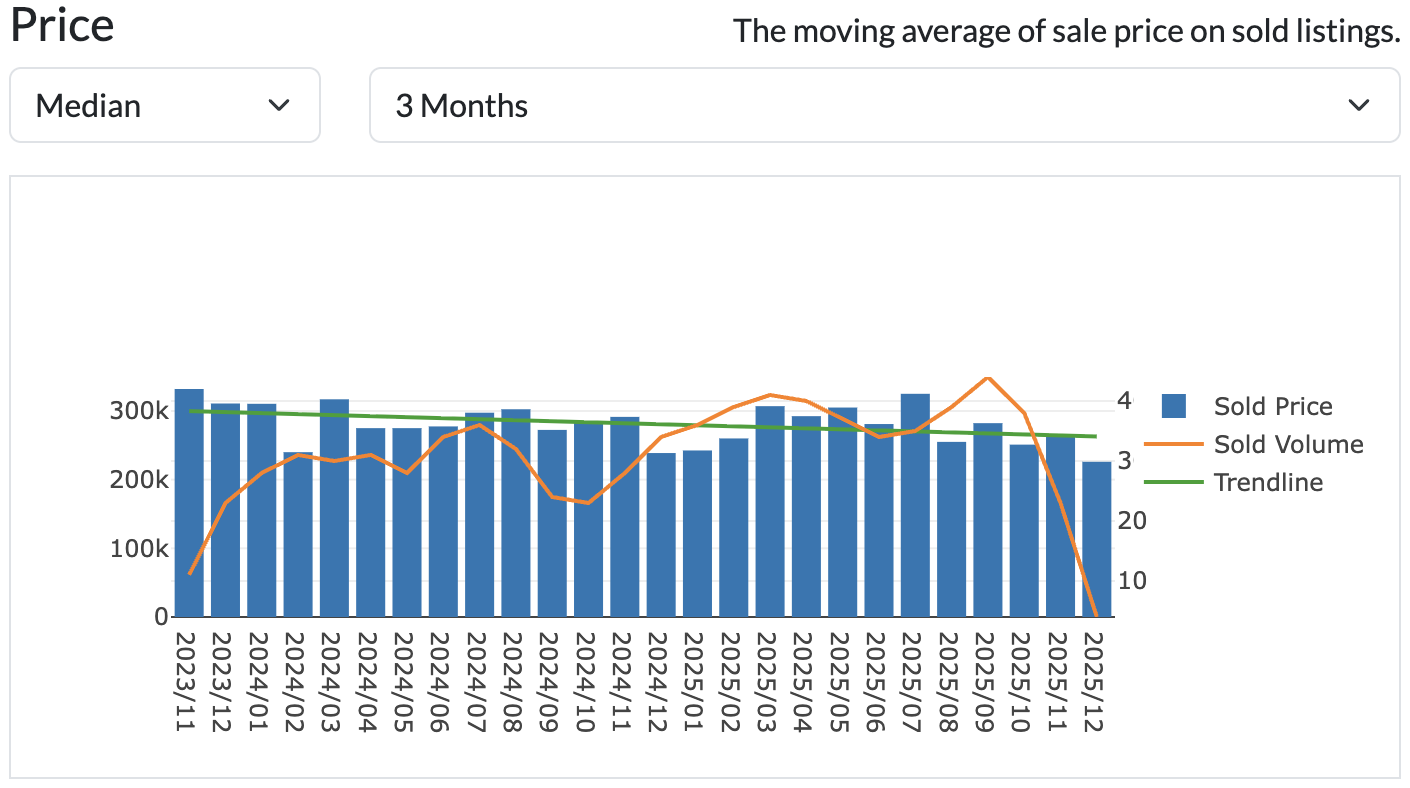
Task: Click the chevron on the 3 Months dropdown
Action: pyautogui.click(x=1359, y=105)
